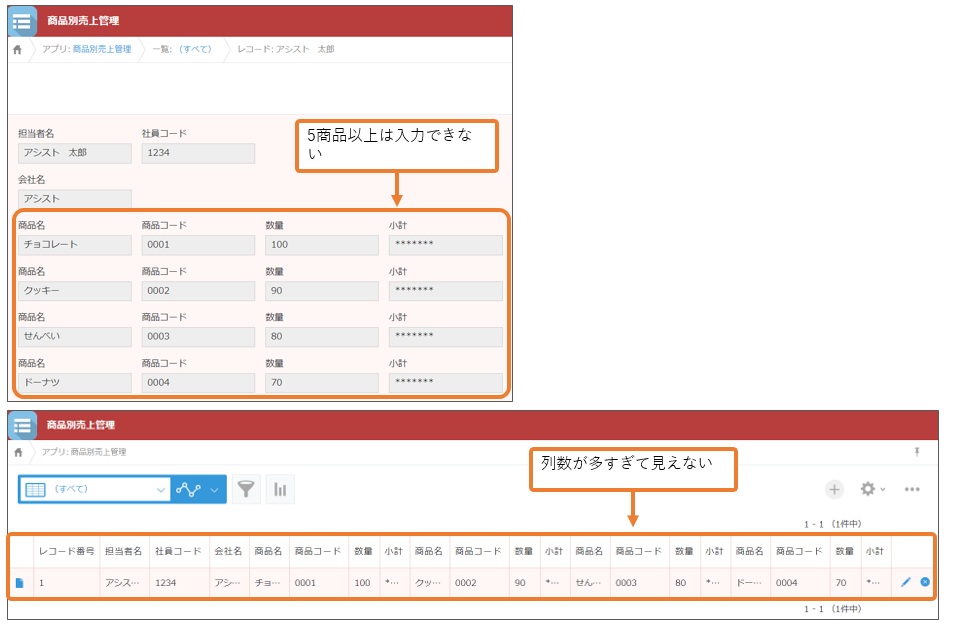The height and width of the screenshot is (635, 957).
Task: Click the app menu icon in the bottom list view header
Action: (x=22, y=426)
